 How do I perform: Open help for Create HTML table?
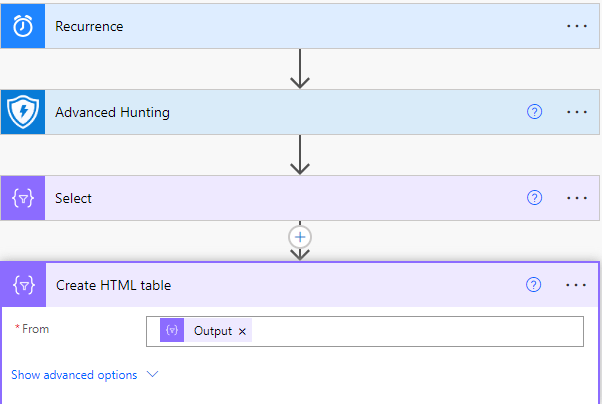[534, 285]
